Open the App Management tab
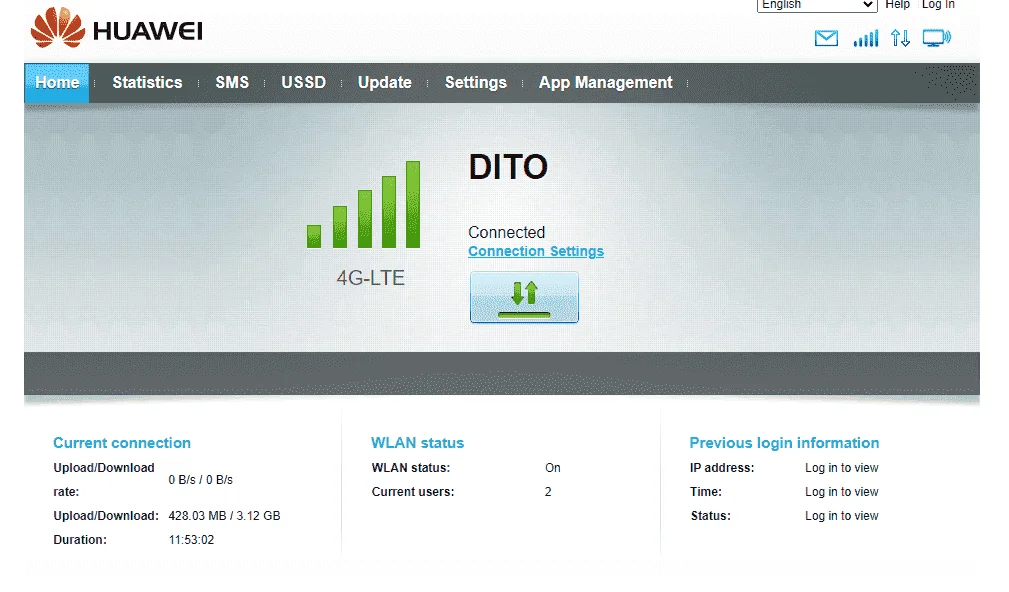This screenshot has width=1009, height=592. 606,83
